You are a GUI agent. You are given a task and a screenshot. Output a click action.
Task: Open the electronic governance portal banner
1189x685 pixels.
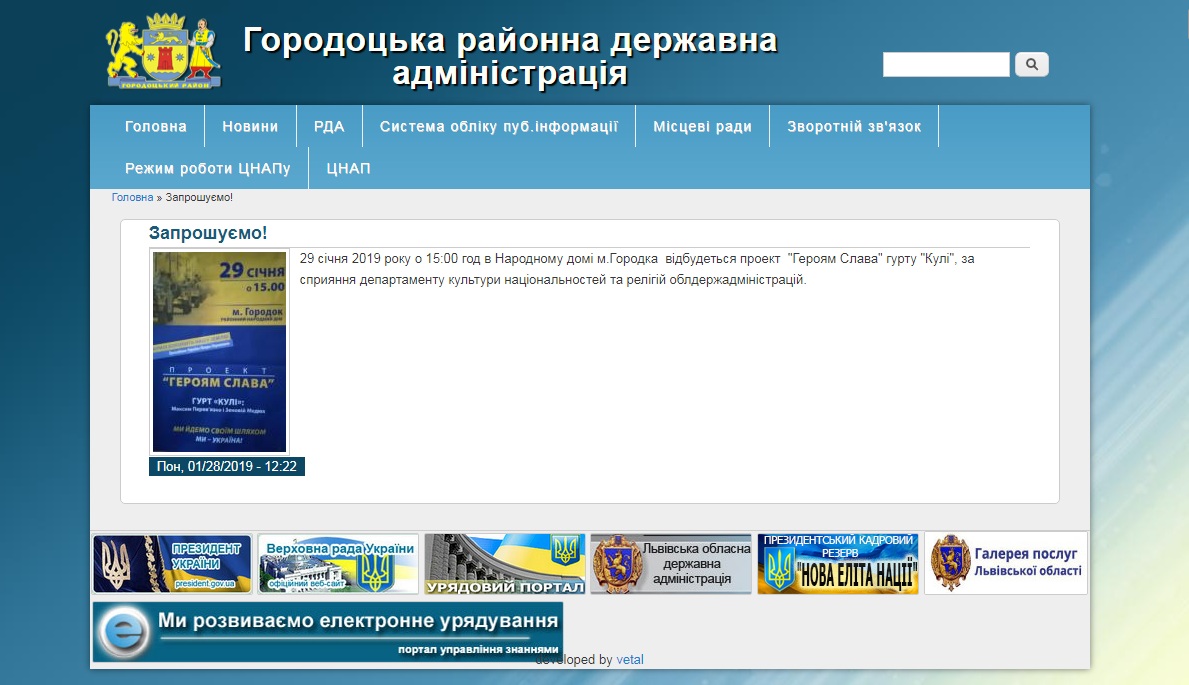(327, 632)
